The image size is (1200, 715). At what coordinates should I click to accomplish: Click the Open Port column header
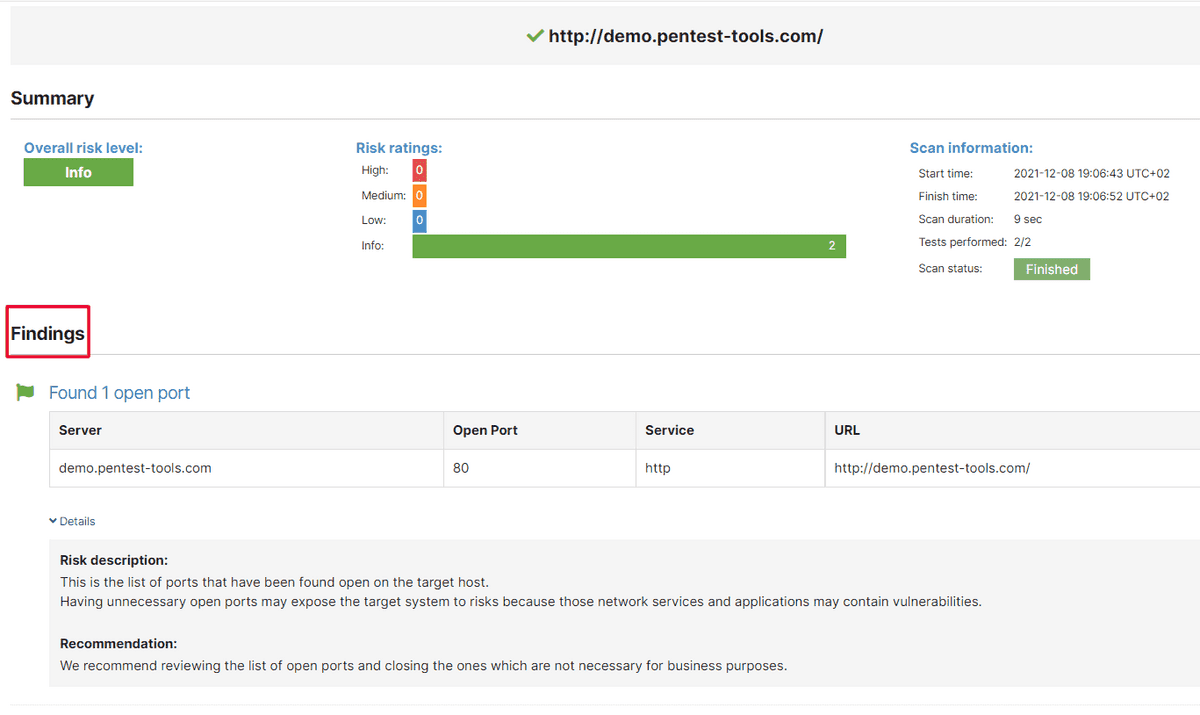(484, 430)
